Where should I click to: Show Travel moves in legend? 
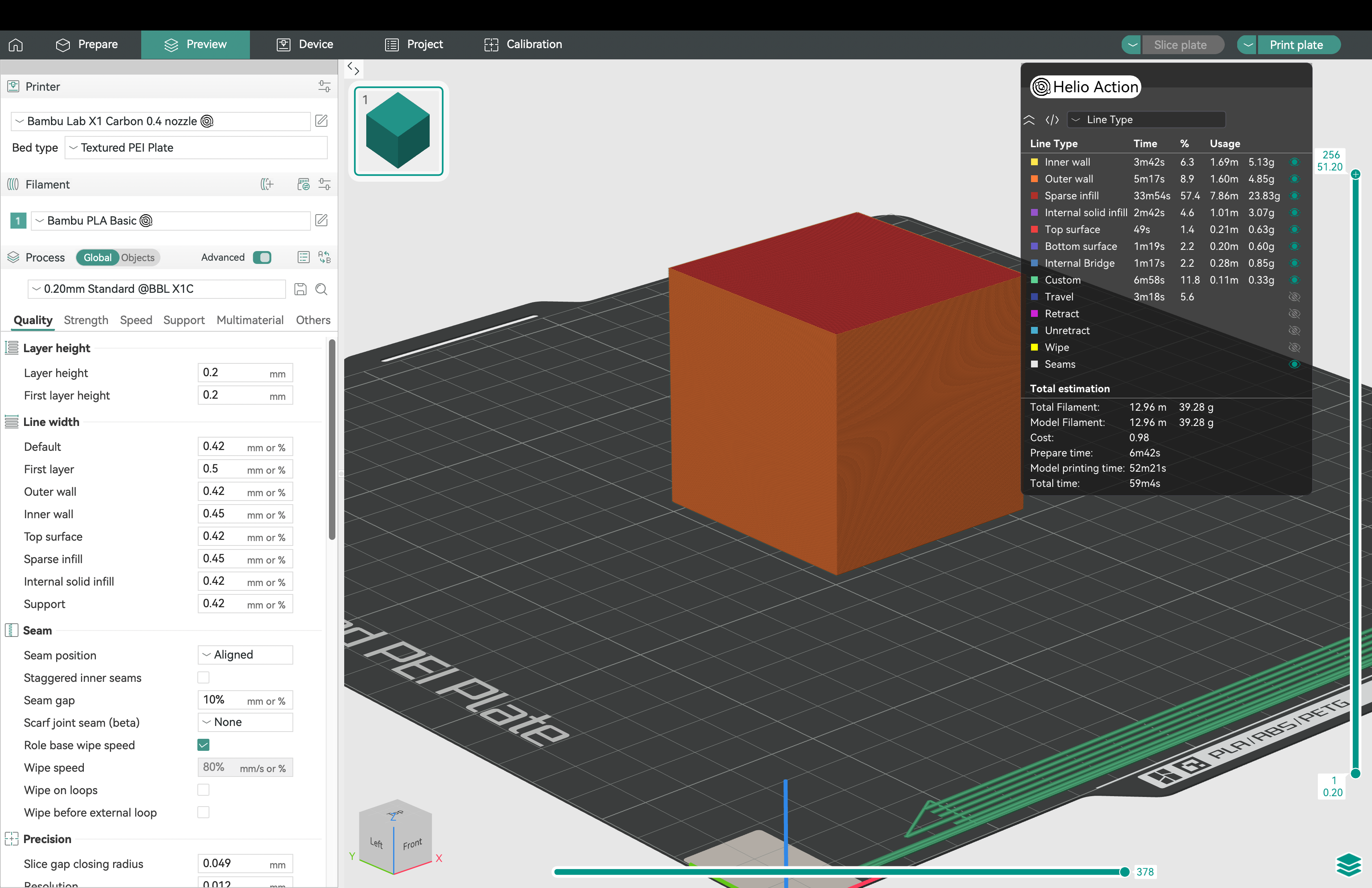1294,297
